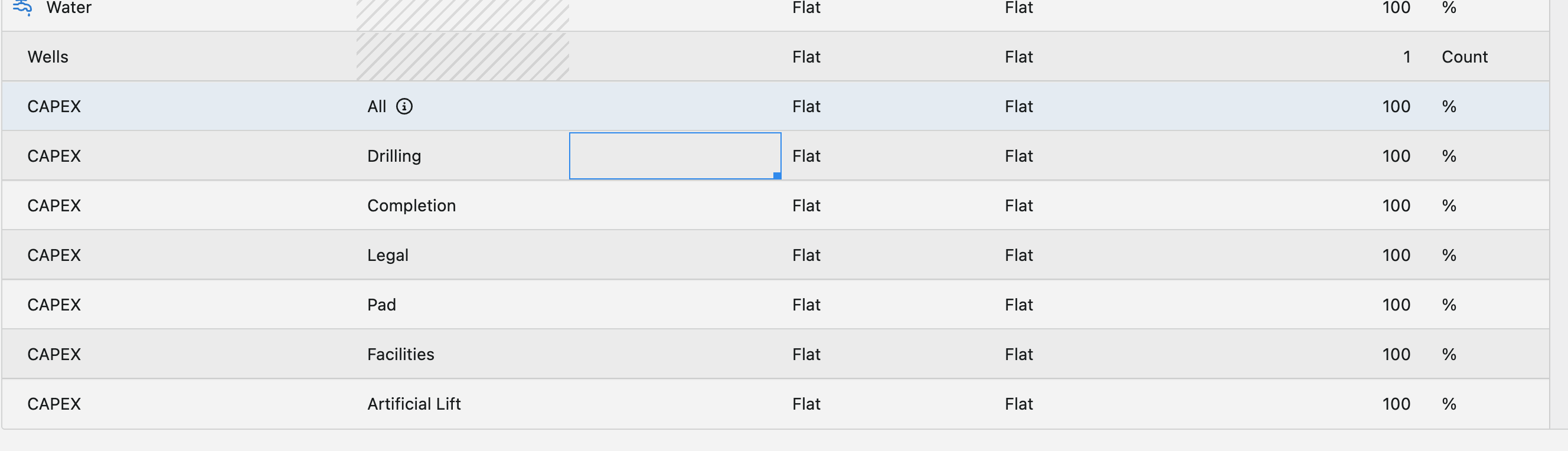Click the Water faucet icon

pyautogui.click(x=22, y=7)
